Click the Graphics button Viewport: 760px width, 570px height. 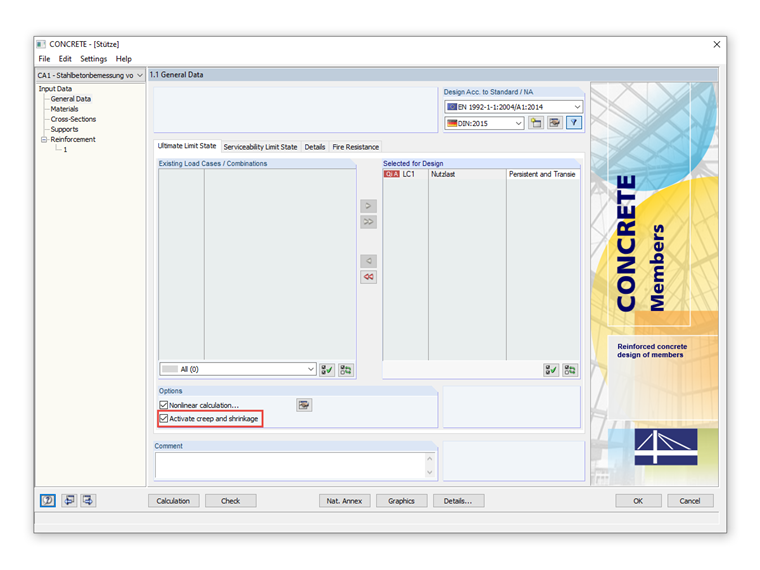[x=401, y=501]
